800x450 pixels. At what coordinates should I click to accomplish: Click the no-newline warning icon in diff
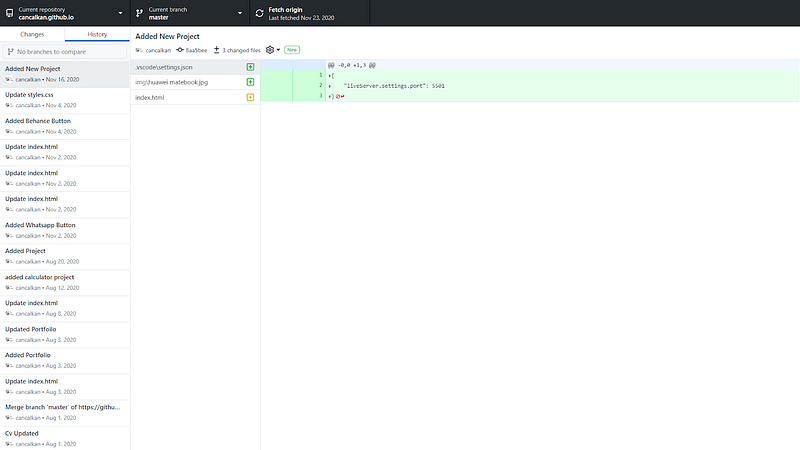click(x=338, y=96)
